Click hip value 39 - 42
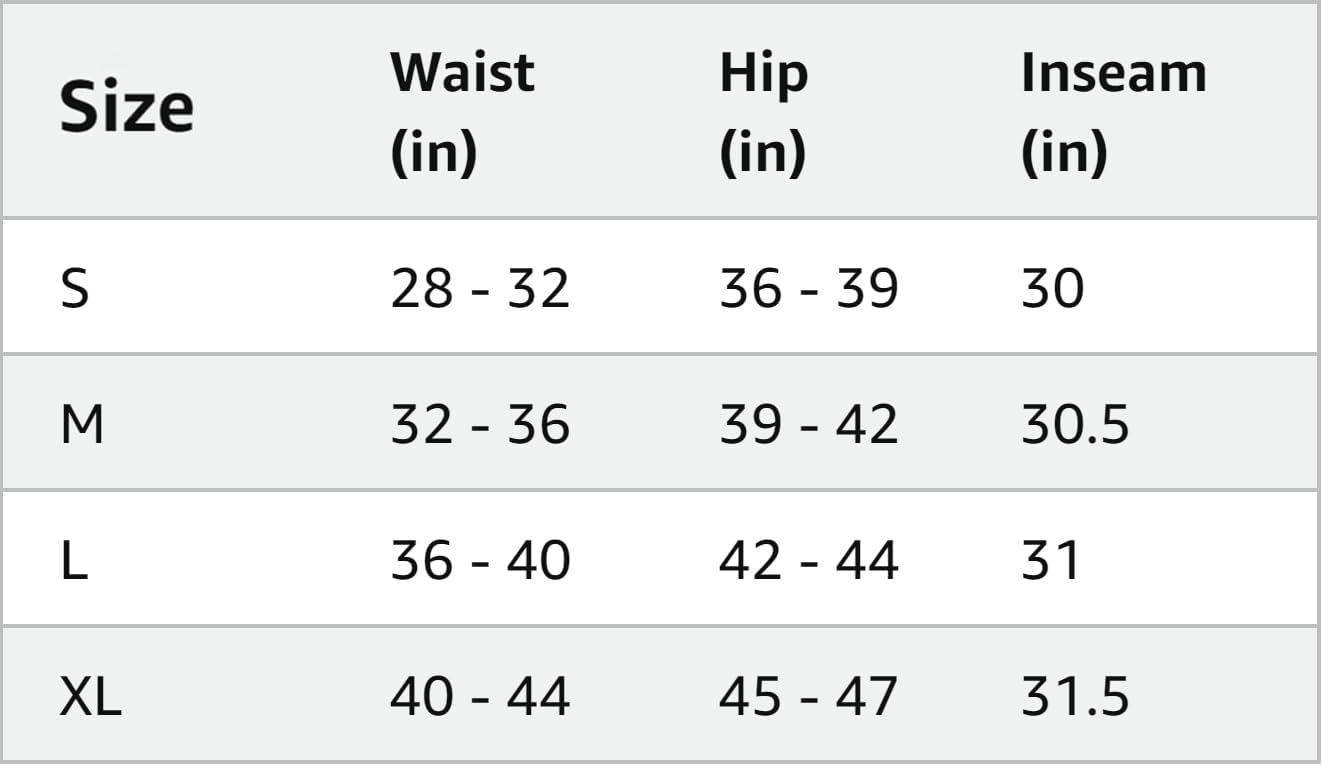 click(808, 424)
